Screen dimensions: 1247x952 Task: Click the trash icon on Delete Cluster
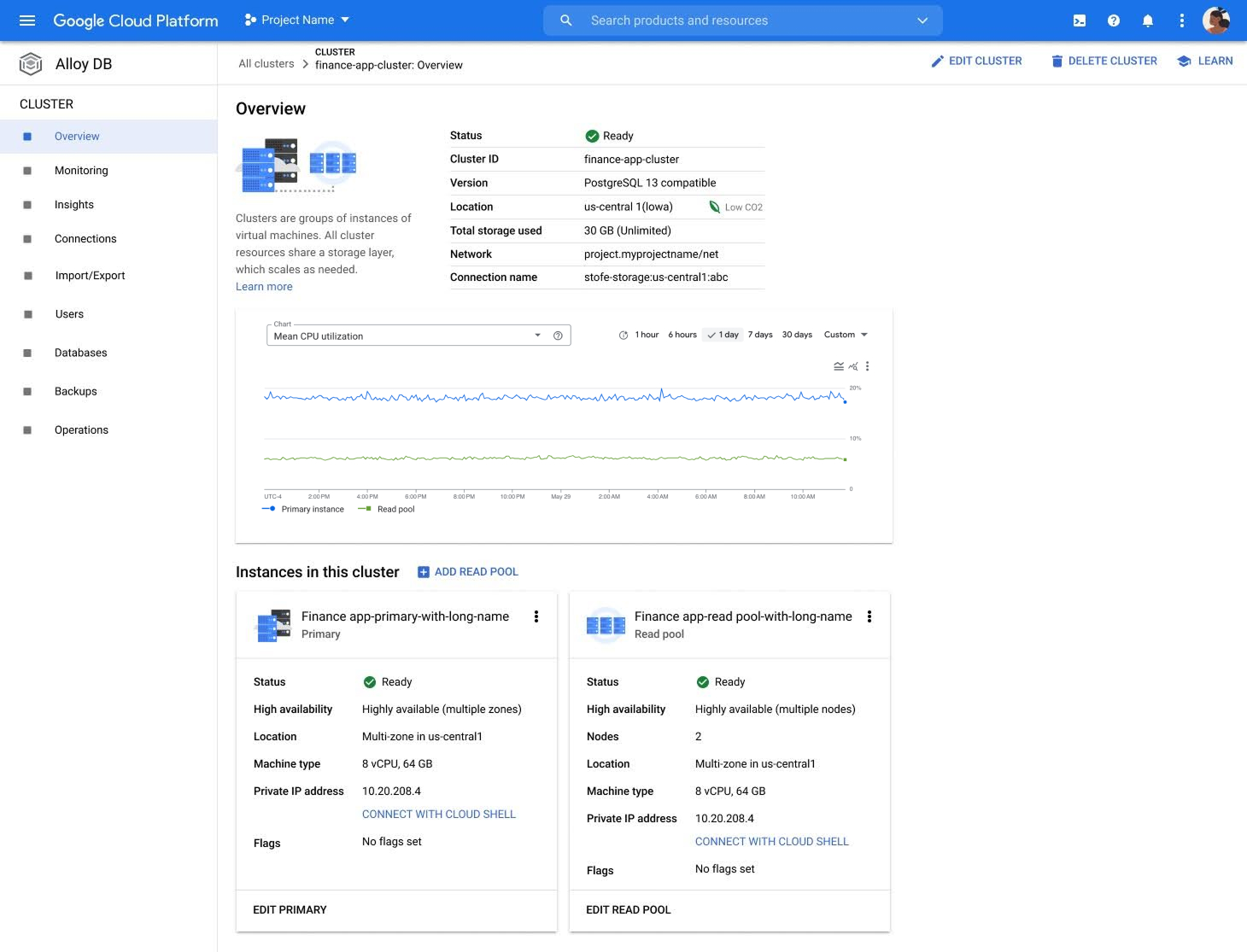point(1057,61)
